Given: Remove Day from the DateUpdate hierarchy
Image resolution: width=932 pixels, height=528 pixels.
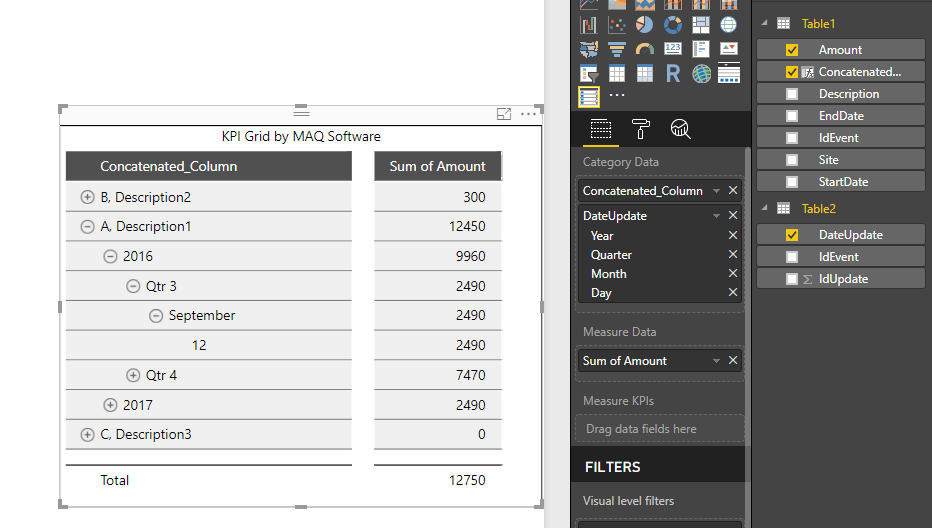Looking at the screenshot, I should [733, 293].
